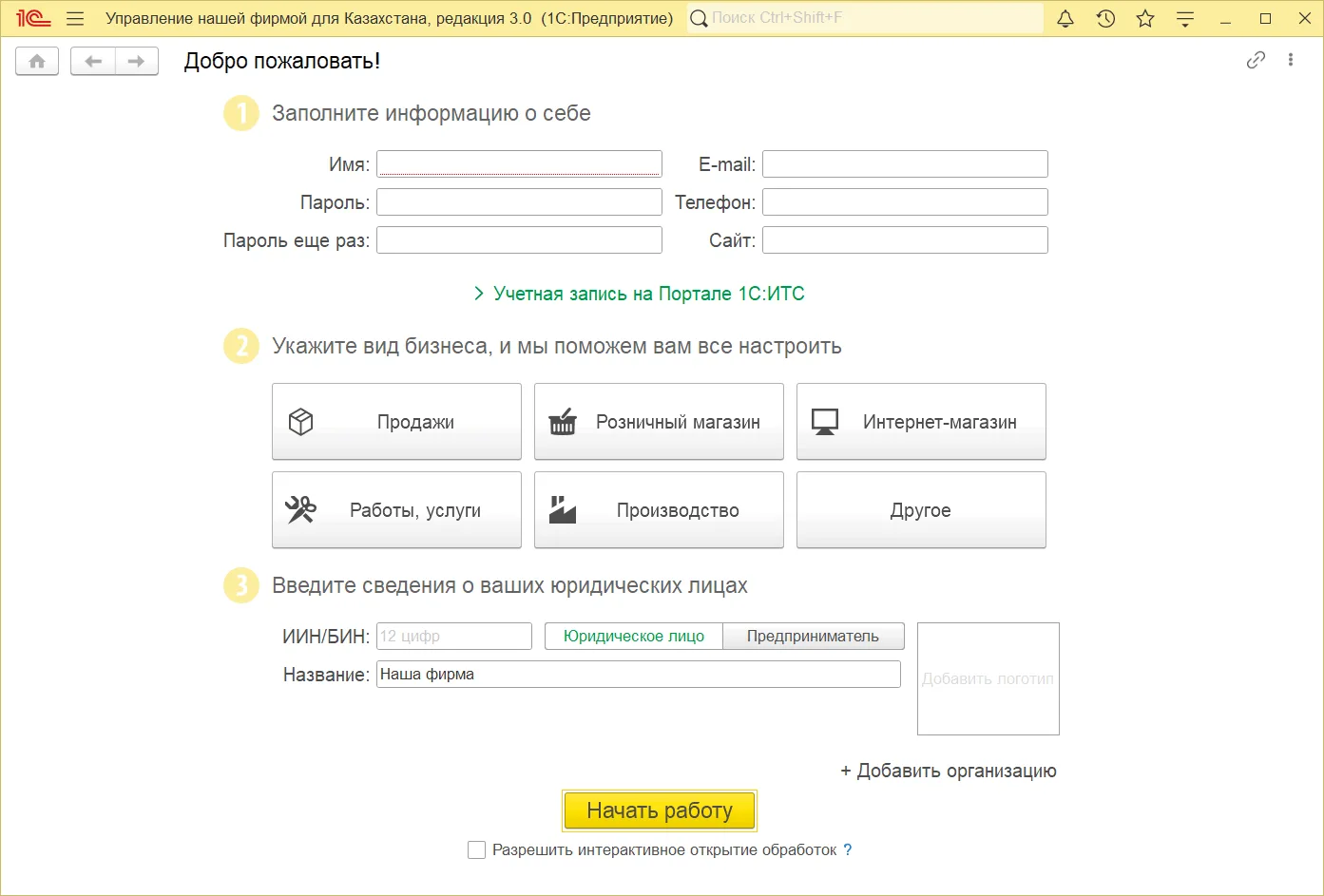Click the Добавить логотип placeholder
The width and height of the screenshot is (1324, 896).
pos(988,678)
